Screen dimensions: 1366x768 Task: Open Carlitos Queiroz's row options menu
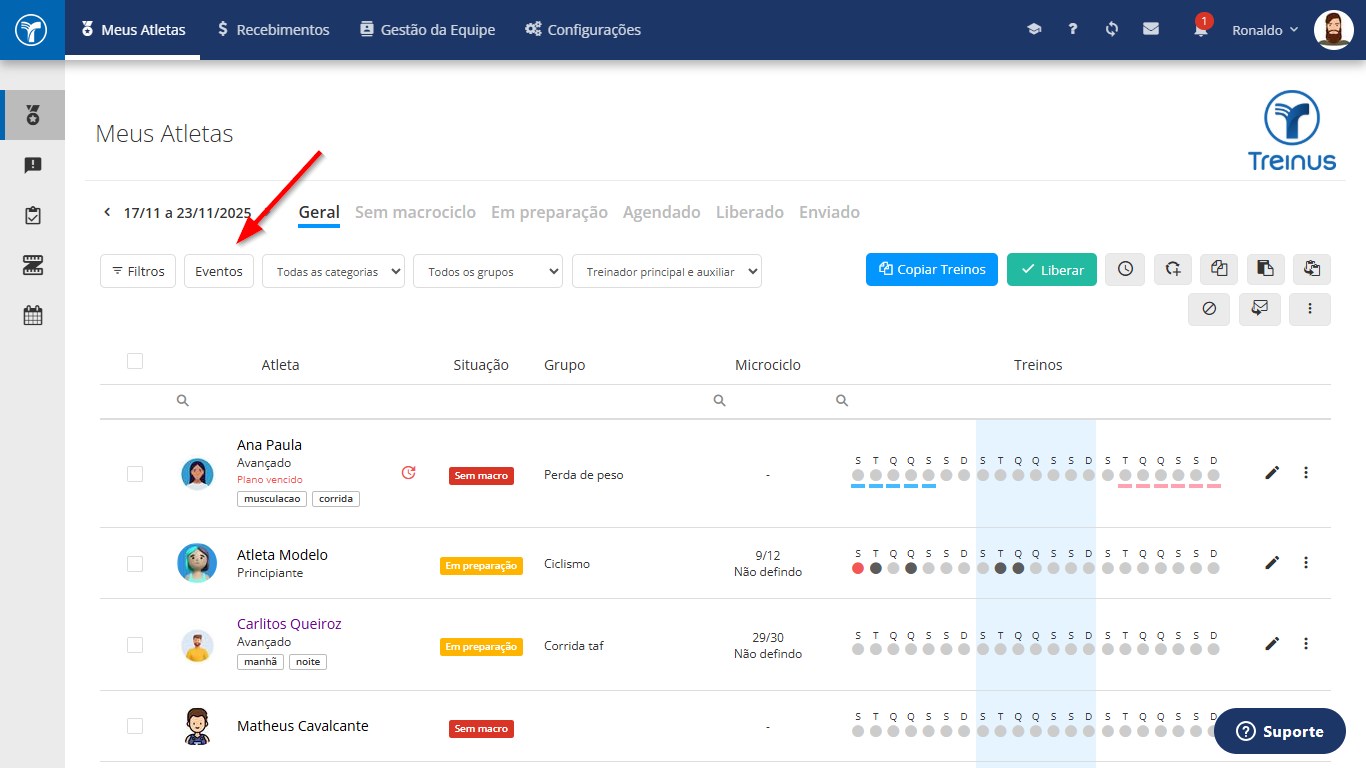[1306, 643]
